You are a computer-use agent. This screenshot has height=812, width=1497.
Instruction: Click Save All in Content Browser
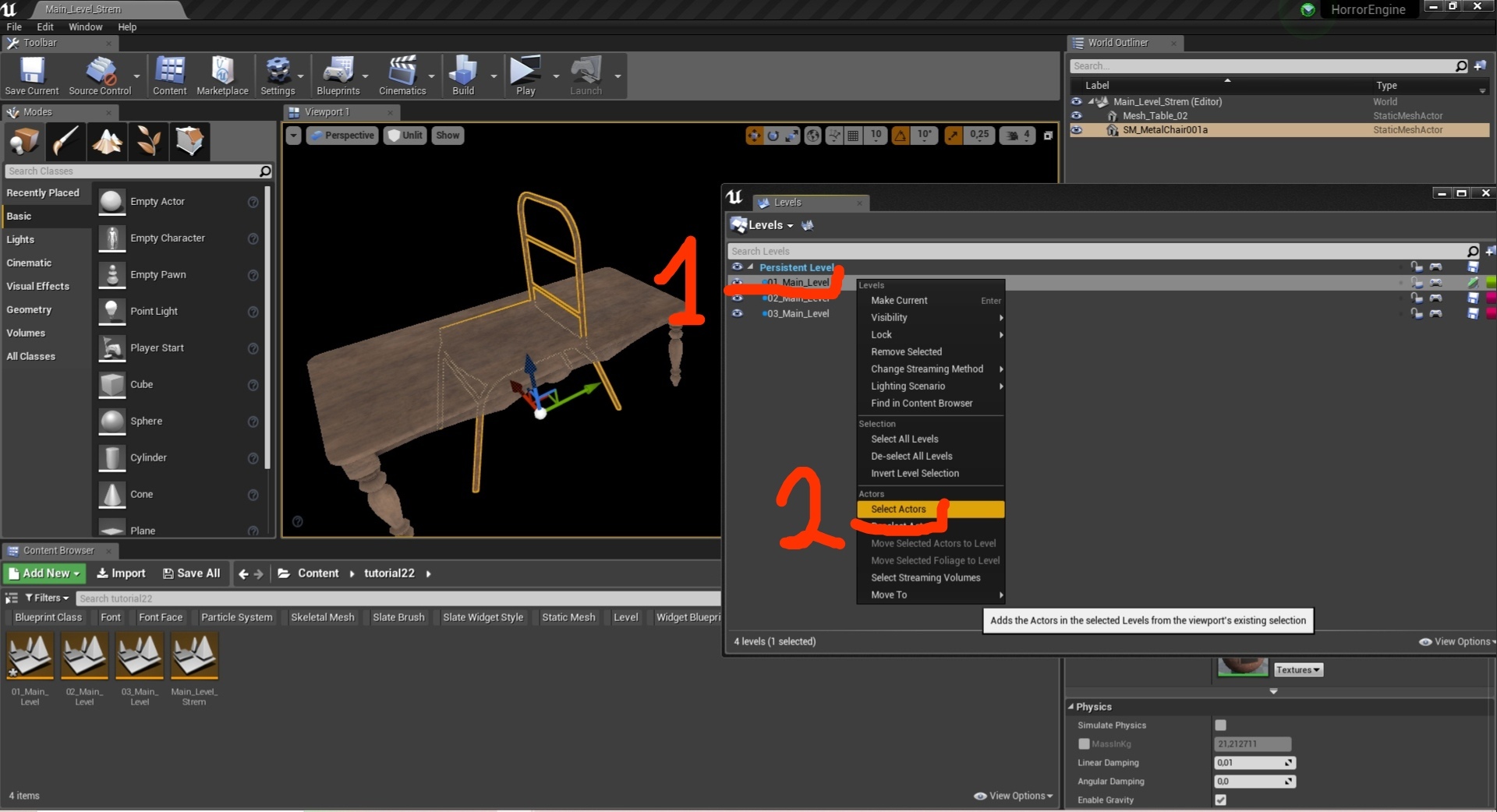[x=191, y=574]
